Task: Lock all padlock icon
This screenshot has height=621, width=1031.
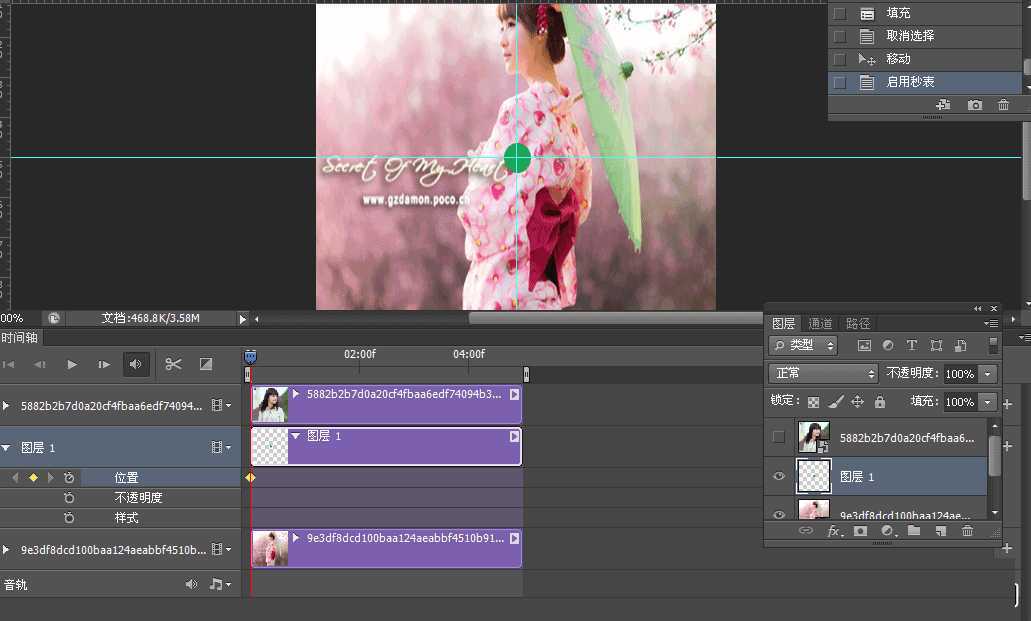Action: 880,401
